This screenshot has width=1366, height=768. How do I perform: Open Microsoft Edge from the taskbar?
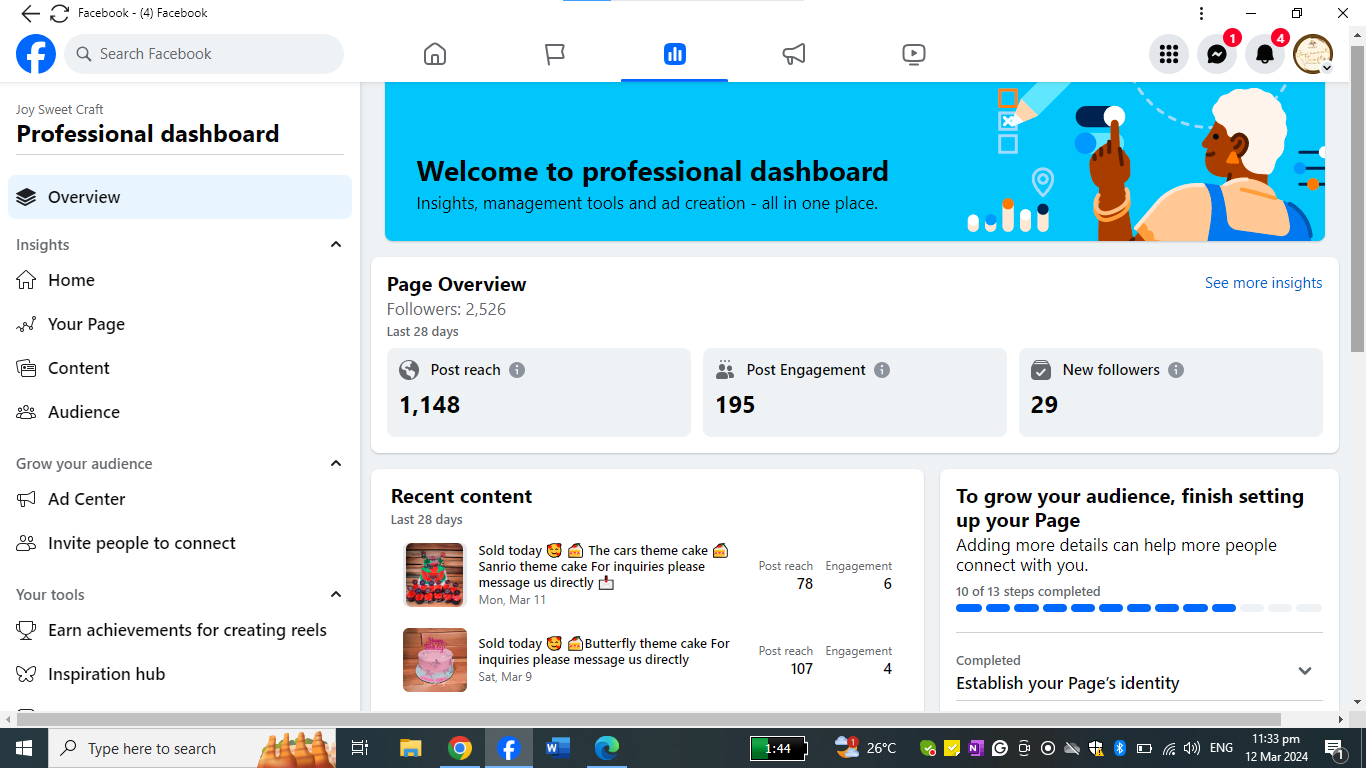607,748
